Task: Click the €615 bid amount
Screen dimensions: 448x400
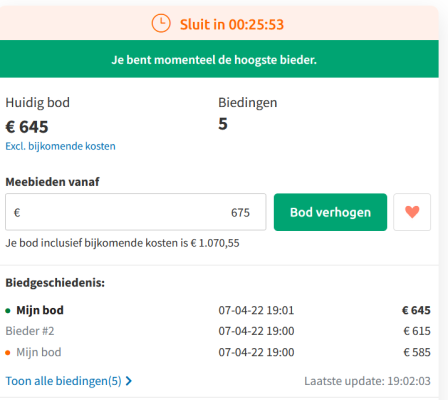Action: 417,331
